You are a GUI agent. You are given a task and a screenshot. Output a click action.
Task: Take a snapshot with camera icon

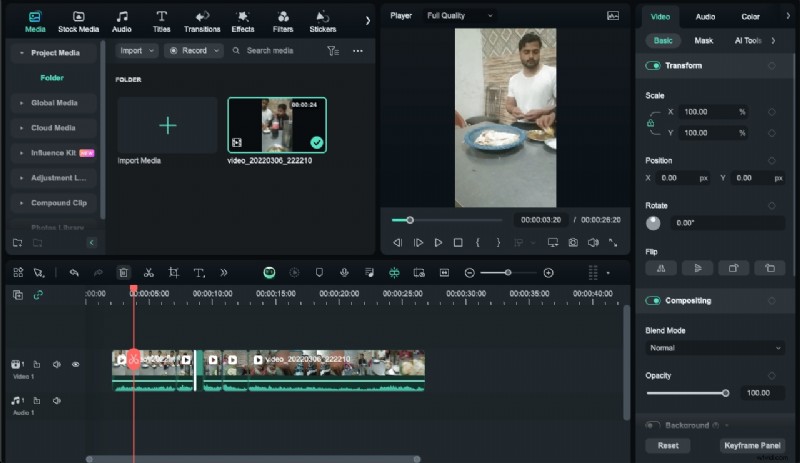tap(573, 242)
